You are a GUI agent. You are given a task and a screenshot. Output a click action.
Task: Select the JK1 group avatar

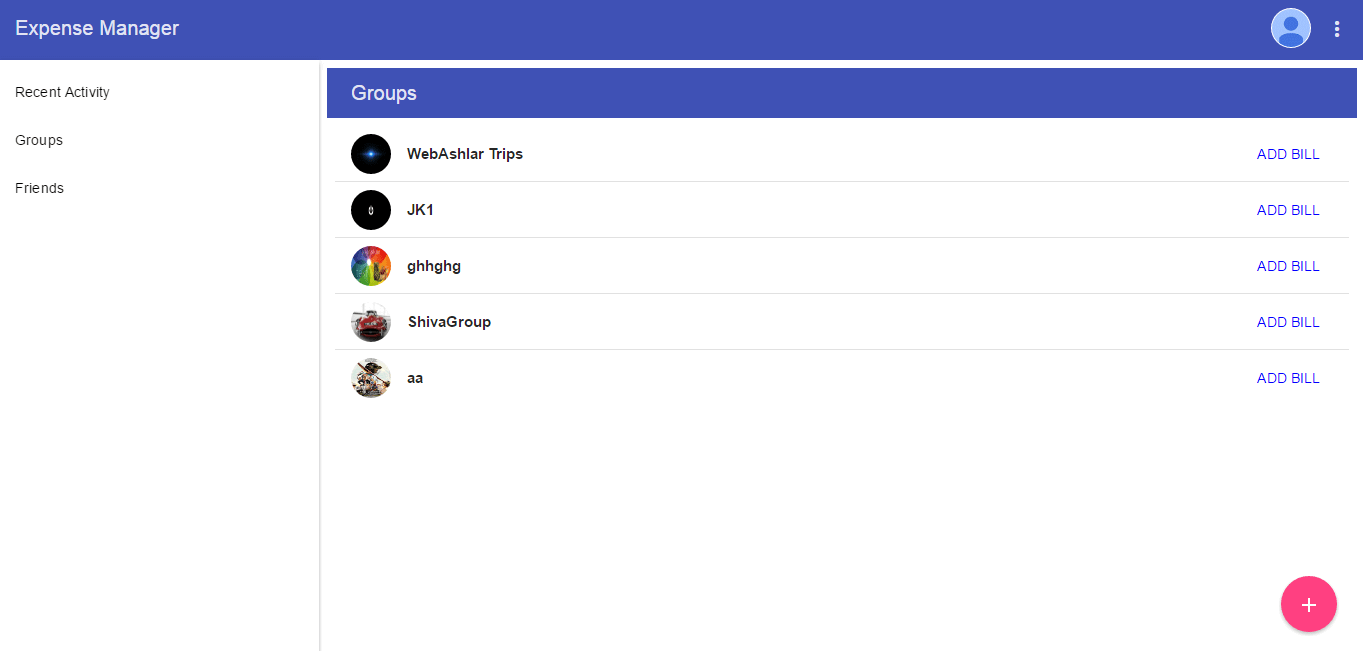(371, 210)
